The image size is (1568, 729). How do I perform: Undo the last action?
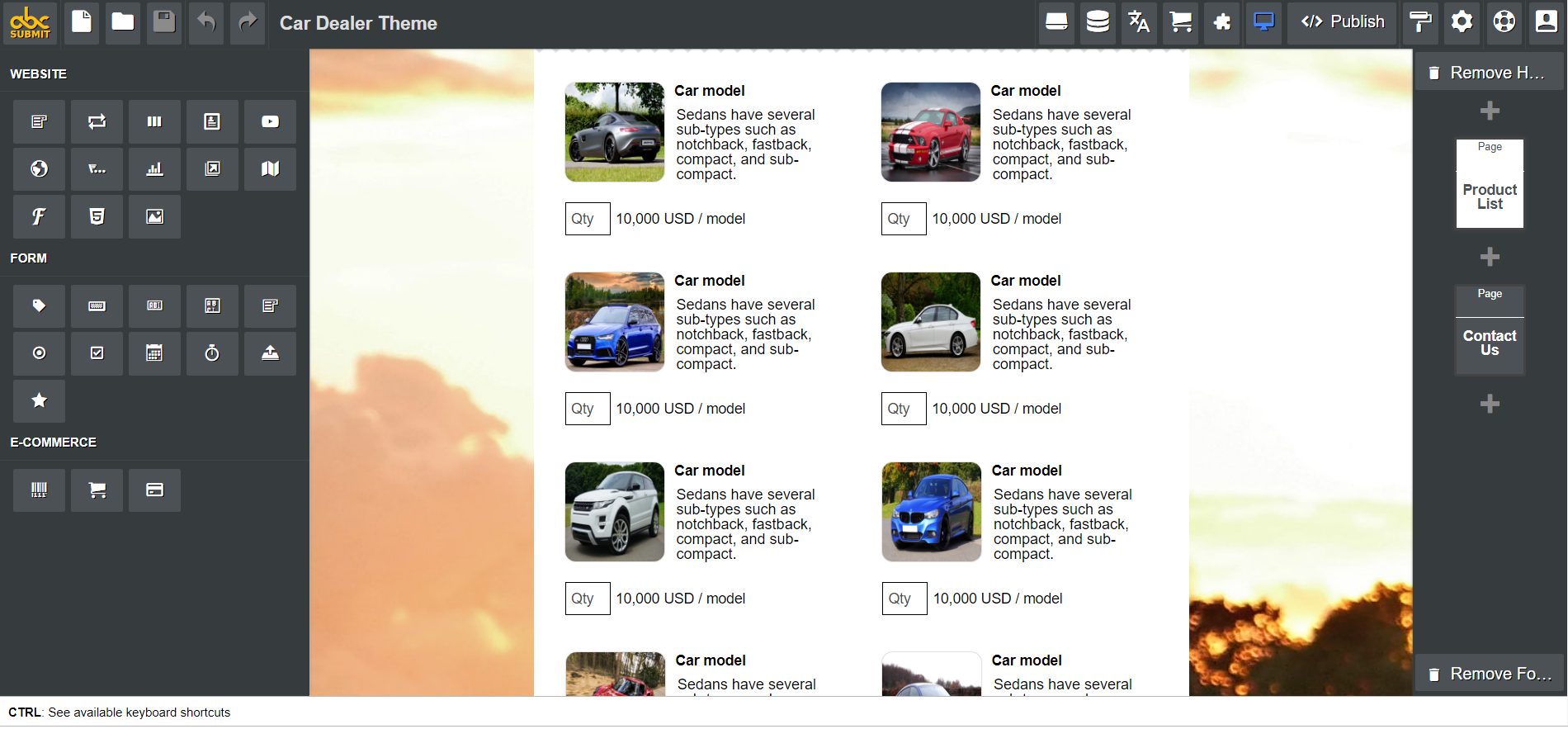pos(206,22)
